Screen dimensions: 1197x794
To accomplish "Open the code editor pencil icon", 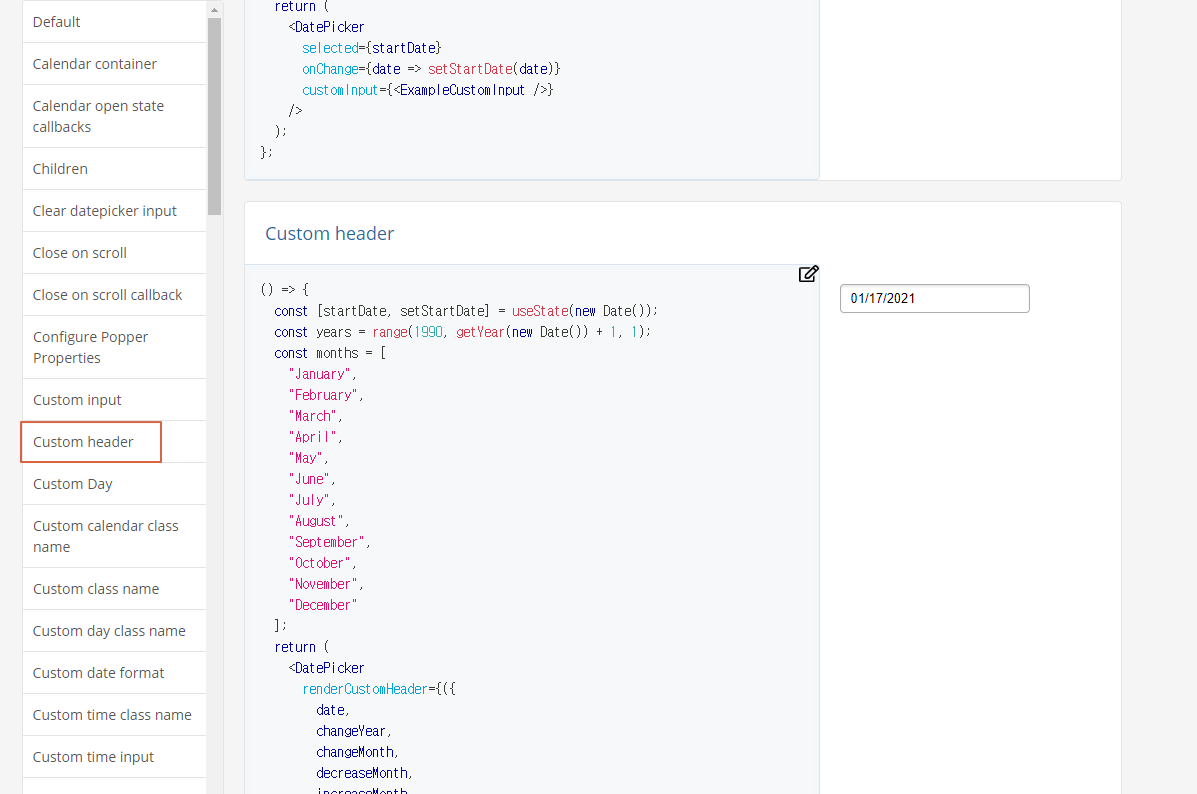I will [x=808, y=273].
